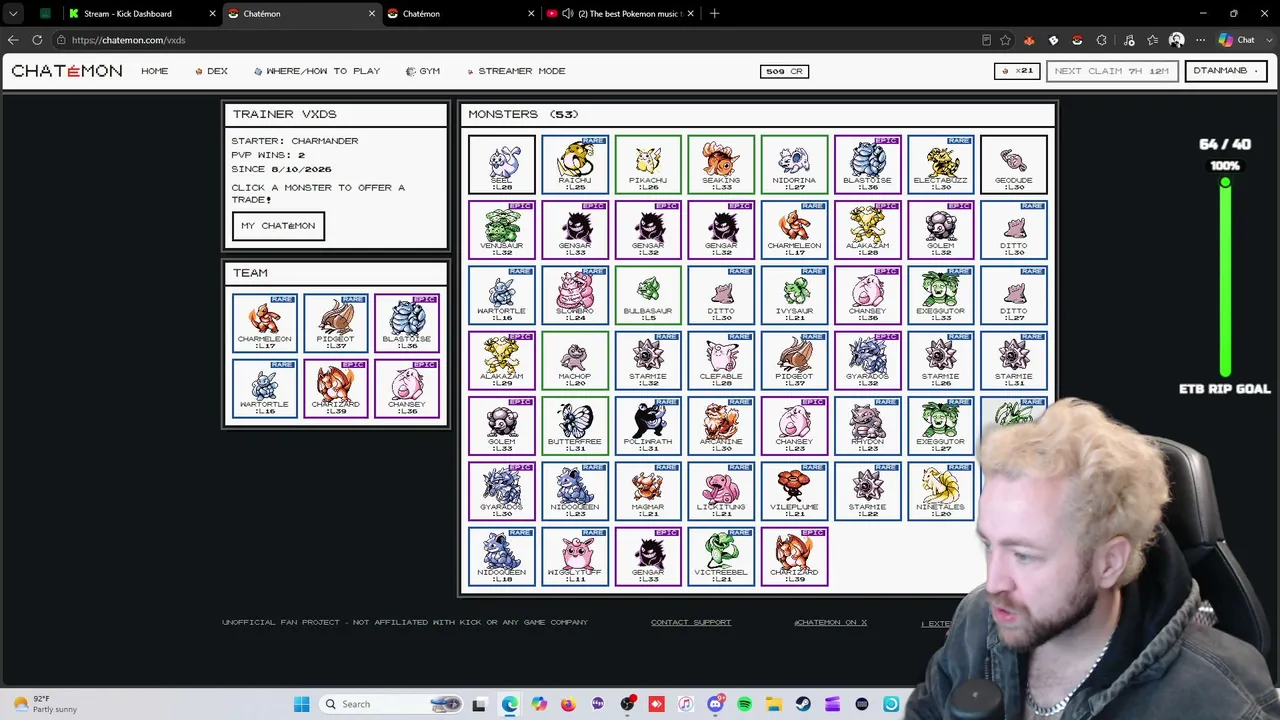The width and height of the screenshot is (1280, 720).
Task: Select Nidorina L27 in monsters grid
Action: [x=794, y=164]
